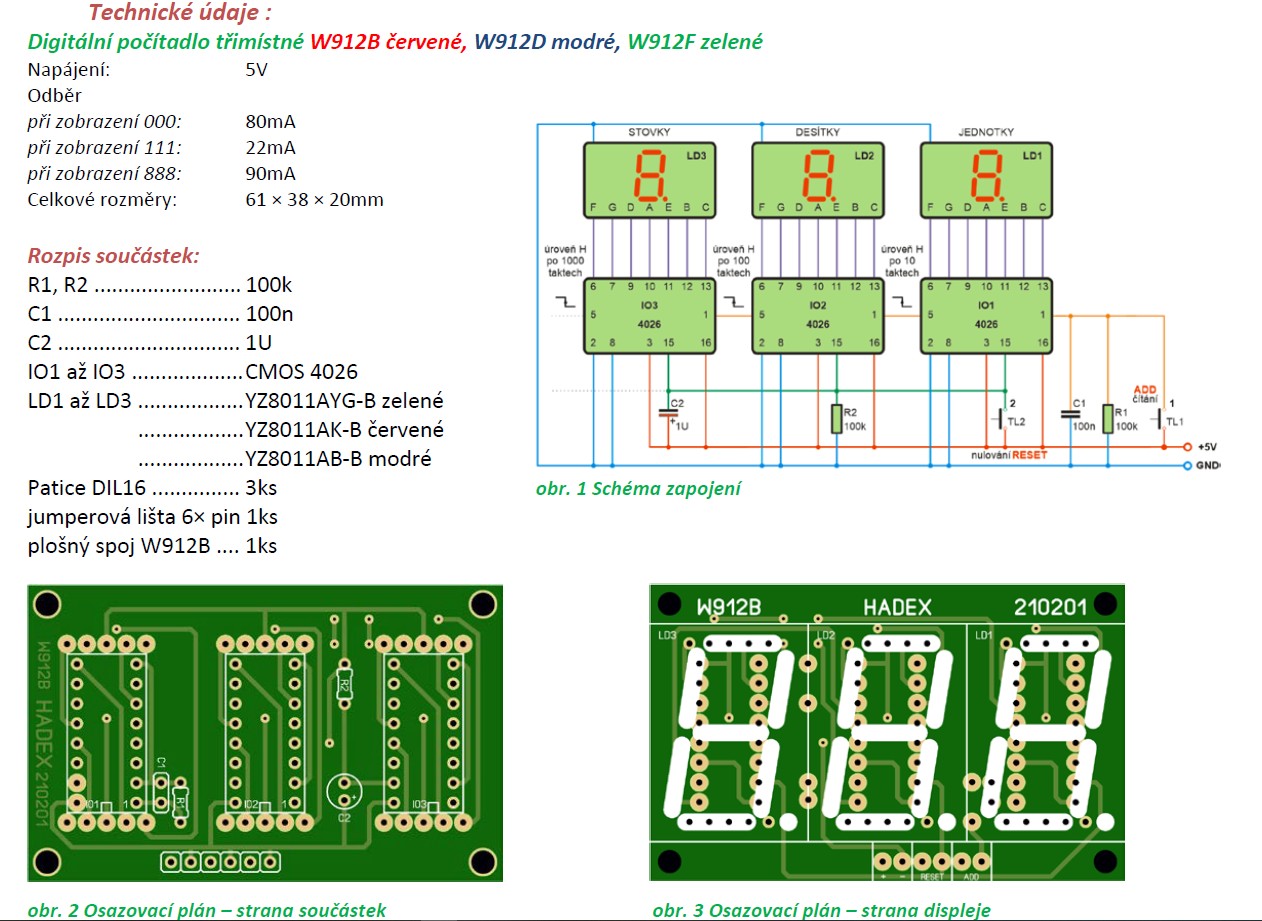Click the +5V supply terminal
Image resolution: width=1262 pixels, height=921 pixels.
(x=1187, y=447)
